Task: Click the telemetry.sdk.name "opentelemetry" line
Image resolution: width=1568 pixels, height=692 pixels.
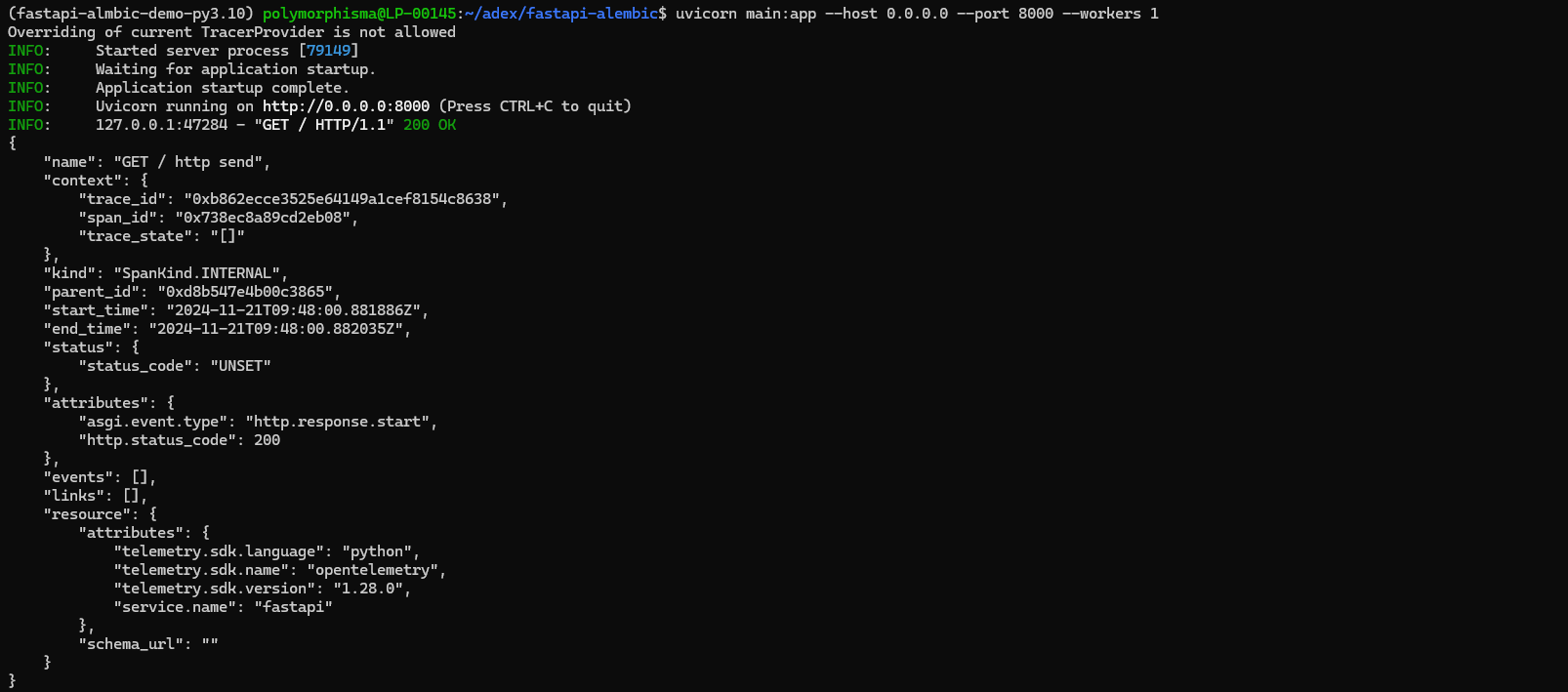Action: [x=280, y=570]
